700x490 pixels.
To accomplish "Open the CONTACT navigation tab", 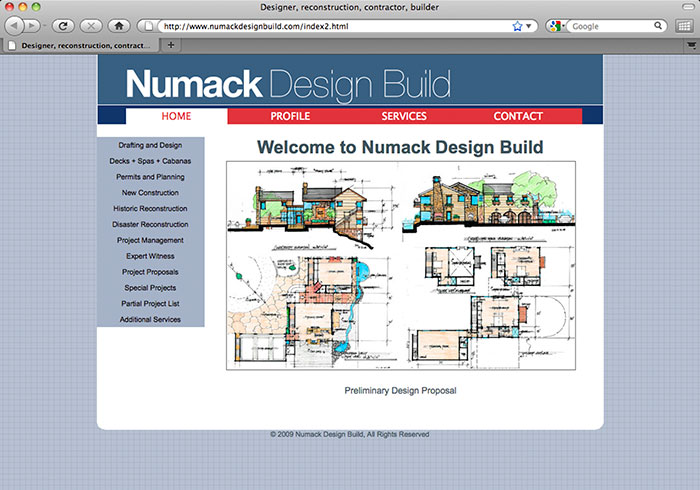I will 518,116.
